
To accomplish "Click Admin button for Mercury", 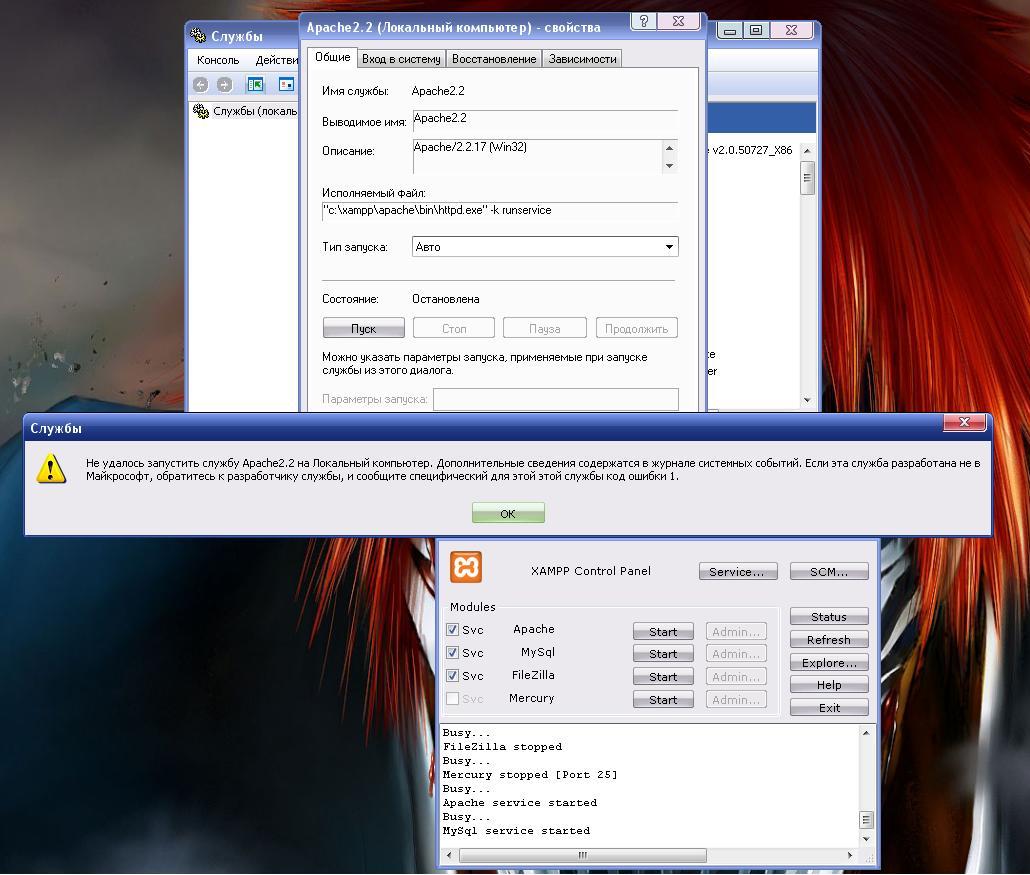I will 736,700.
